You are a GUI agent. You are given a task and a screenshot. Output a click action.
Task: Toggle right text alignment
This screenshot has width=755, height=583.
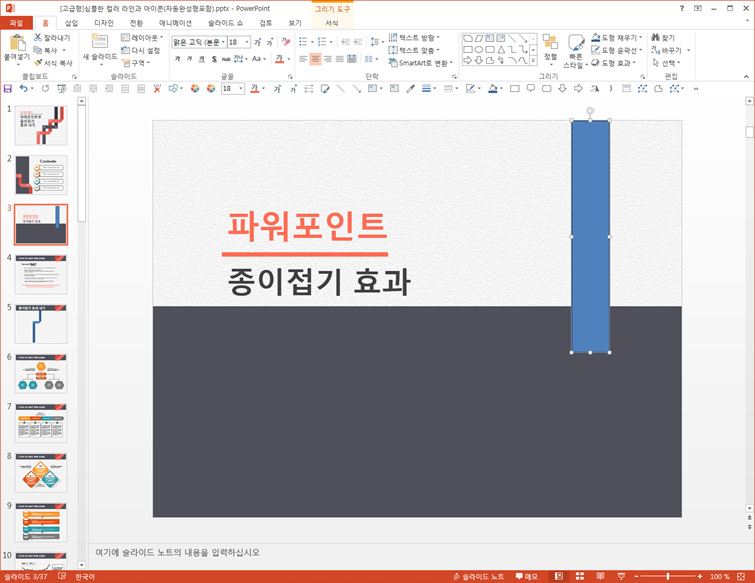pyautogui.click(x=327, y=59)
